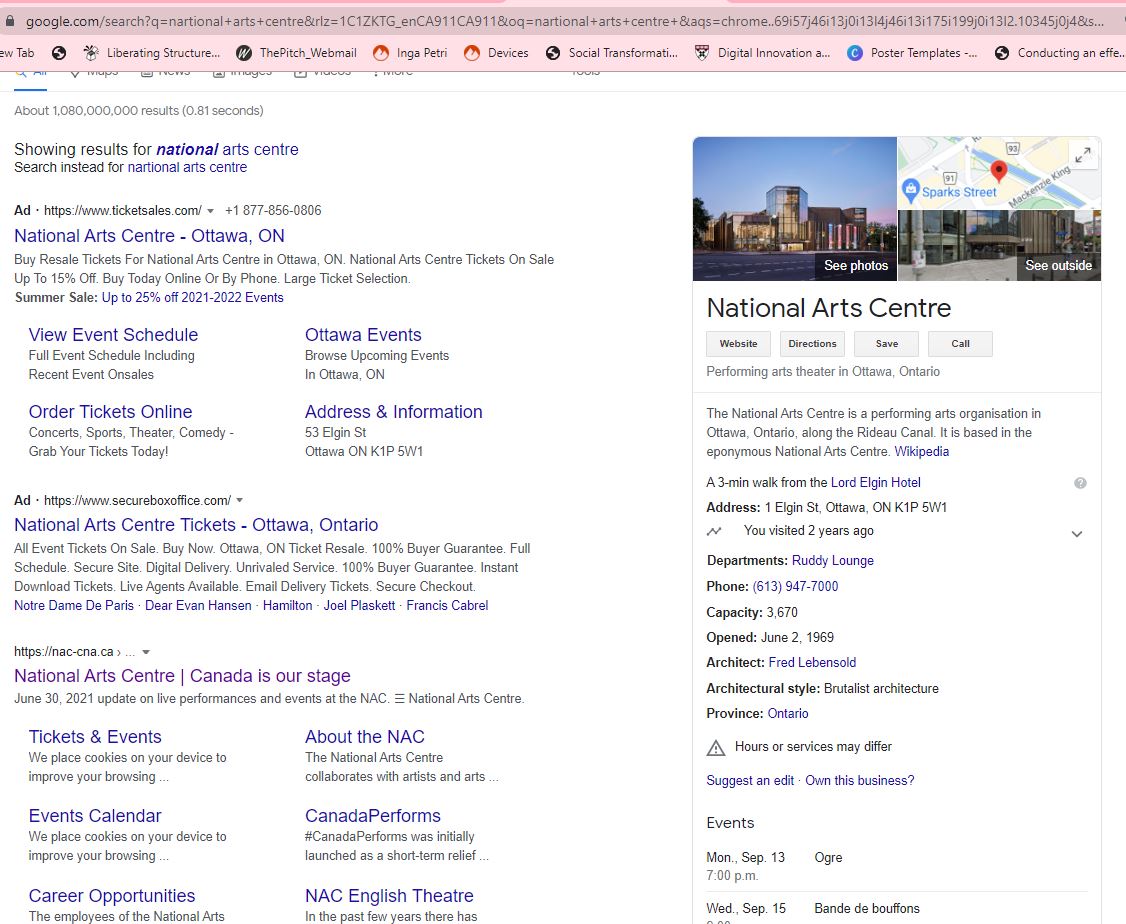Open Liberating Structures bookmark icon
The image size is (1126, 924).
click(91, 52)
